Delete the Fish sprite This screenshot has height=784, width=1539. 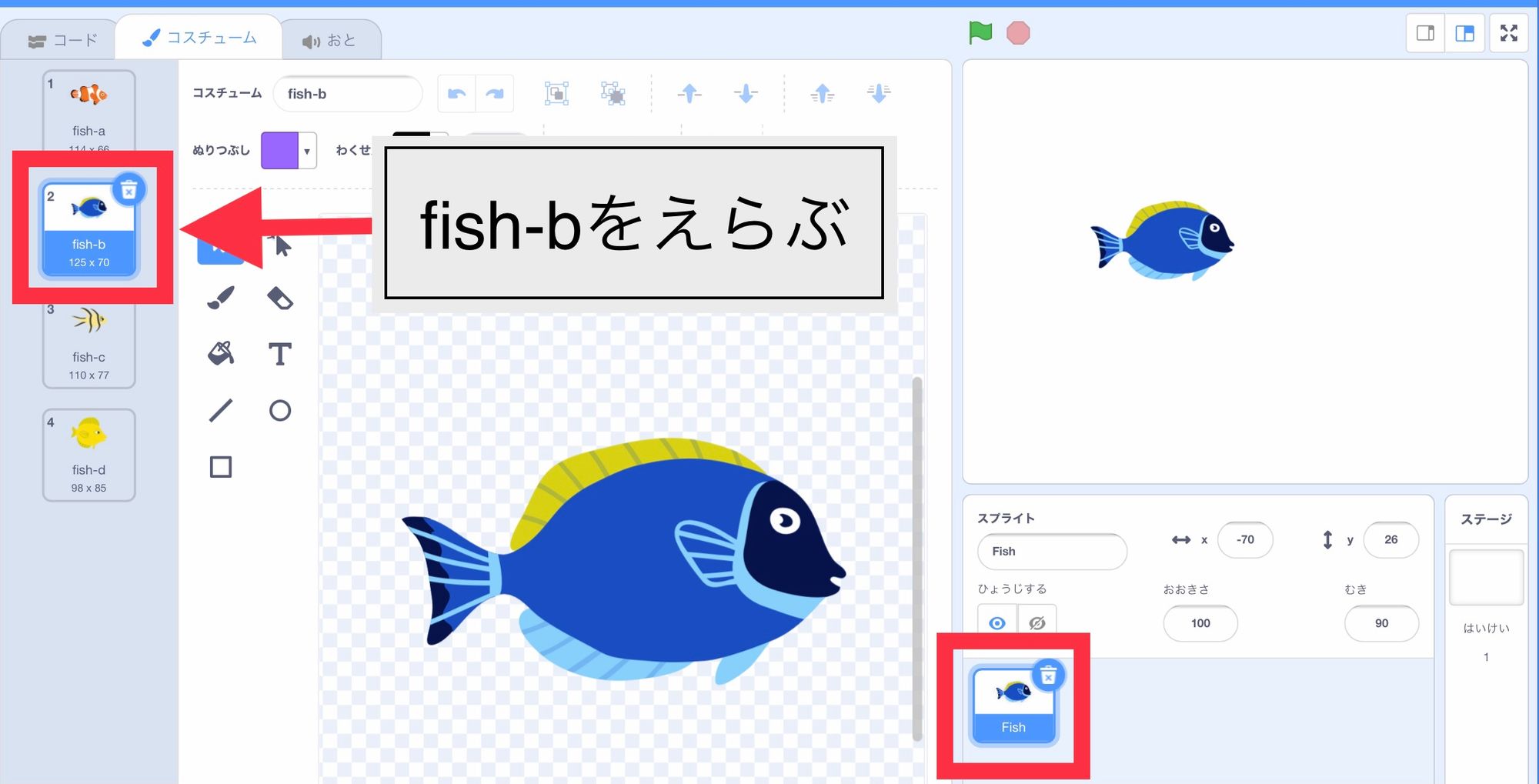click(1050, 676)
